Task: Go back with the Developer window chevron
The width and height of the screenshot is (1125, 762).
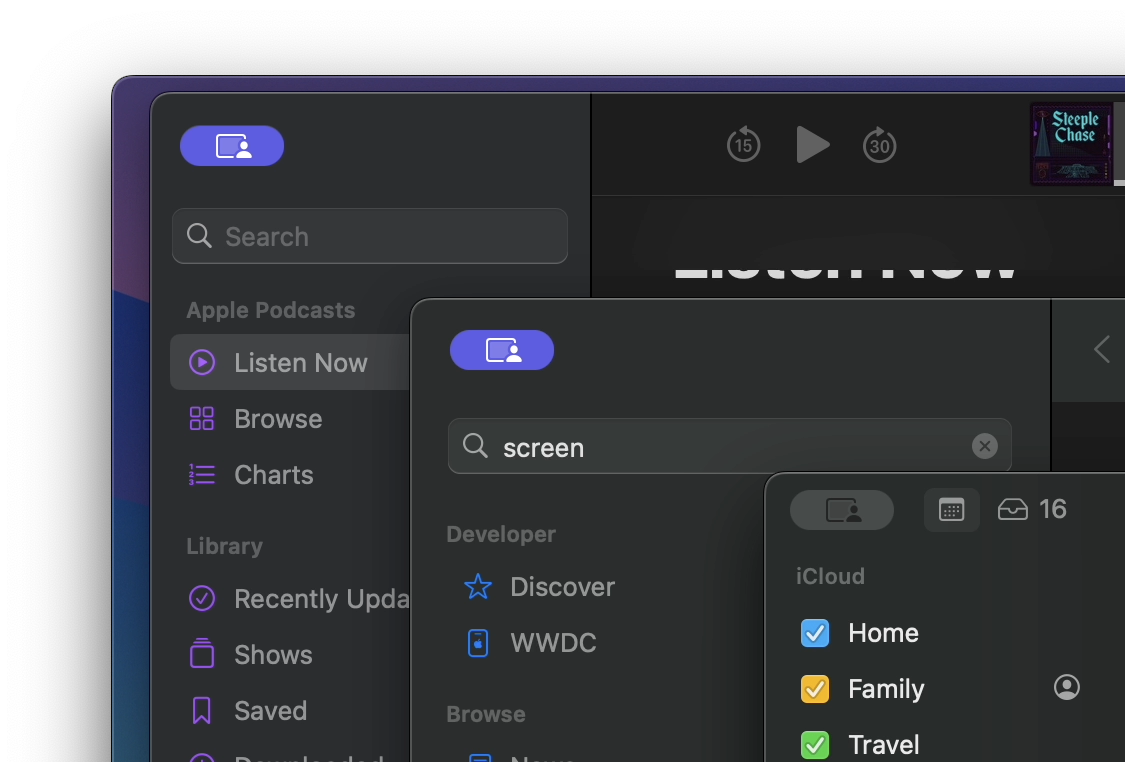Action: [x=1102, y=349]
